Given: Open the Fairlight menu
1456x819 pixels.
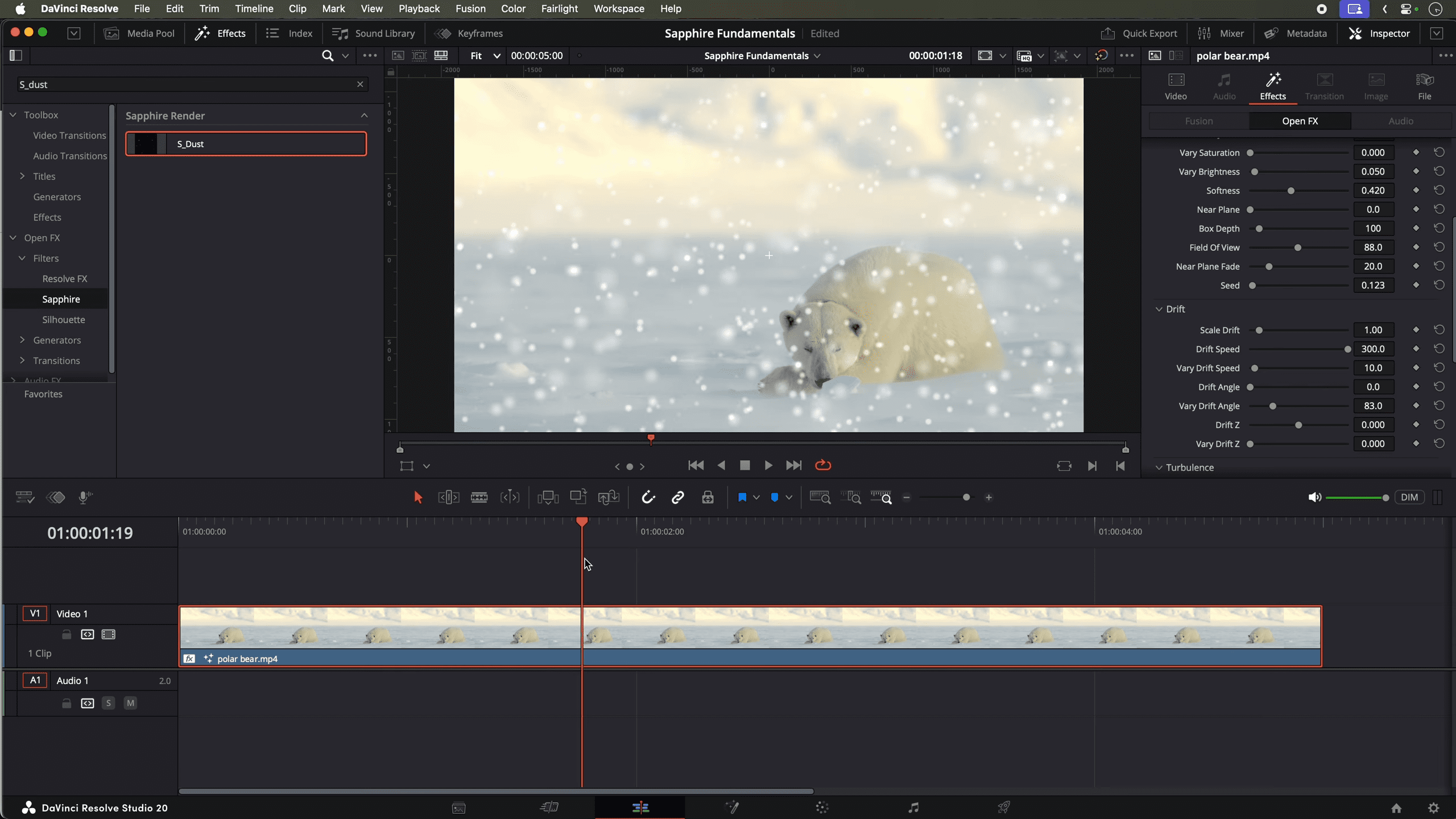Looking at the screenshot, I should 559,9.
